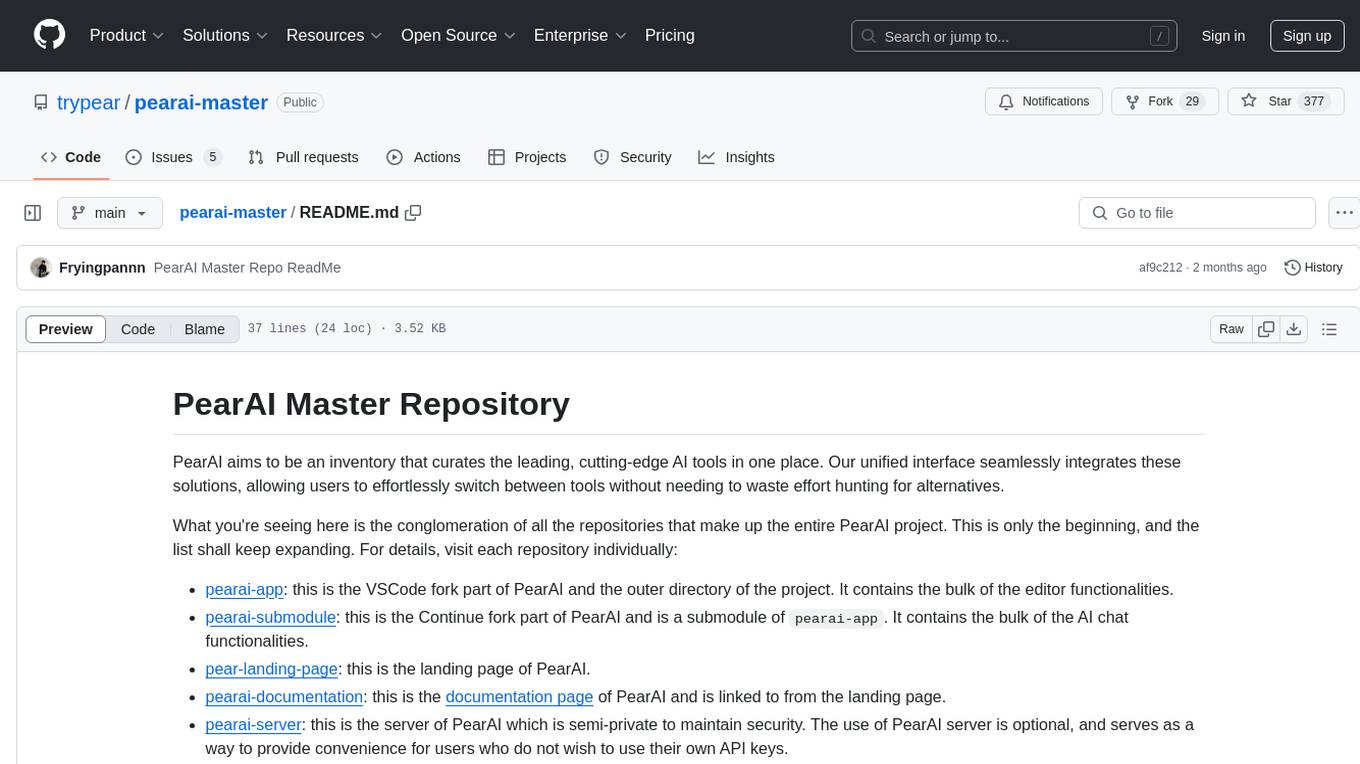Switch to Blame view

(x=205, y=329)
